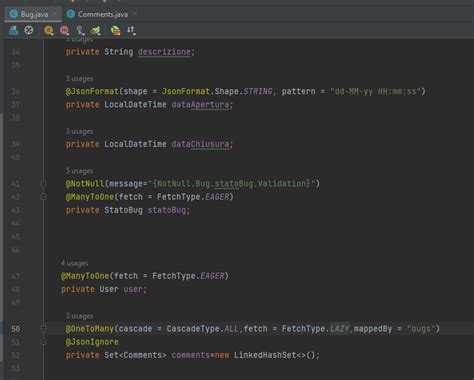The width and height of the screenshot is (474, 380).
Task: Open the yellow circle toolbar icon dropdown
Action: 49,31
